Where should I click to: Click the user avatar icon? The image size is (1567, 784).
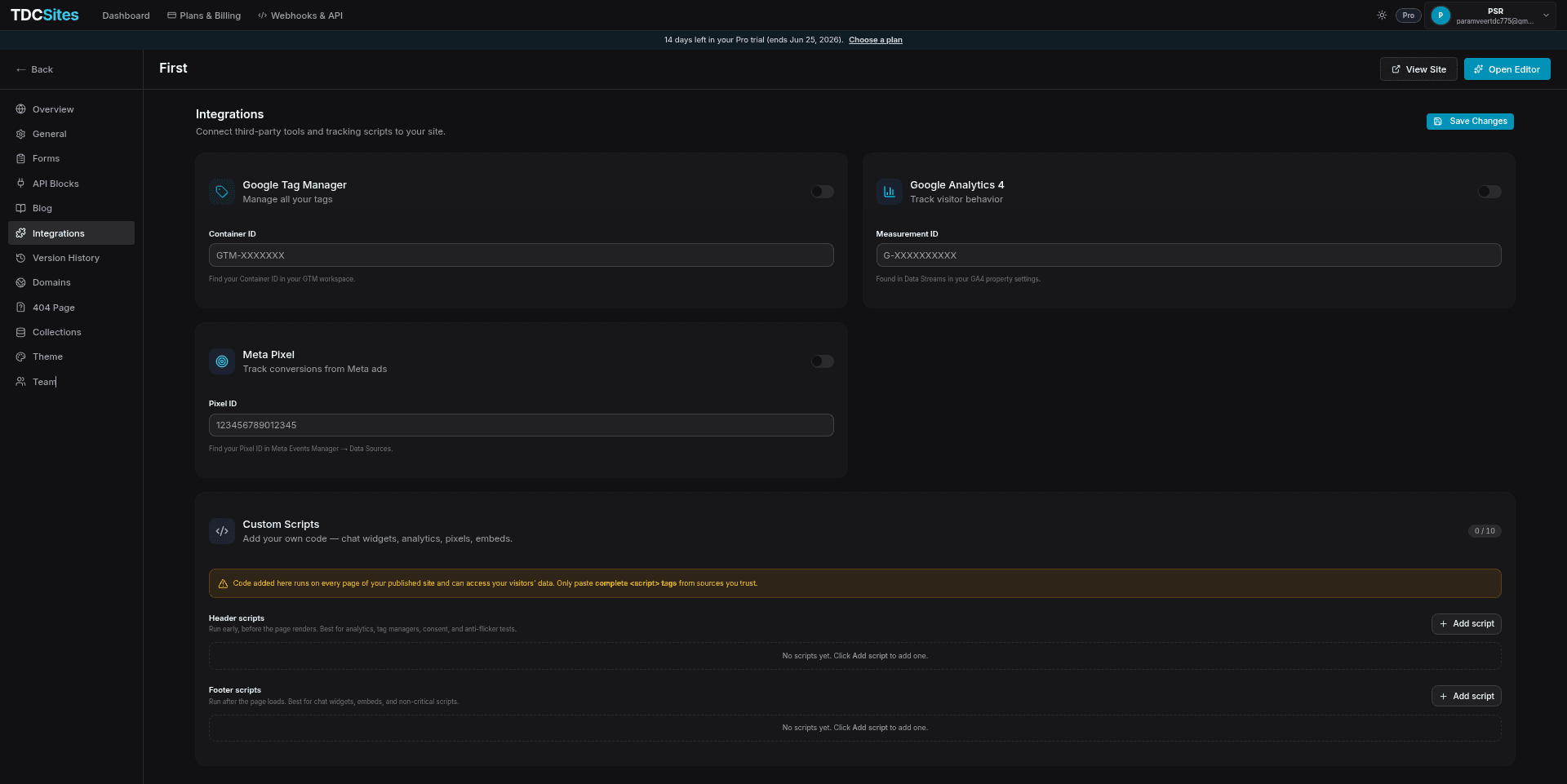[x=1440, y=16]
